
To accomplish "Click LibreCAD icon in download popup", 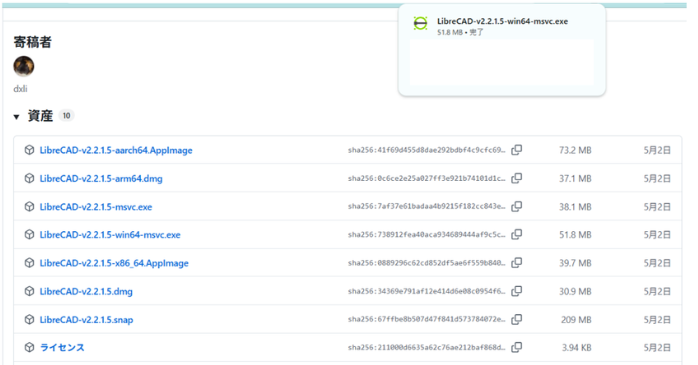I will point(420,23).
